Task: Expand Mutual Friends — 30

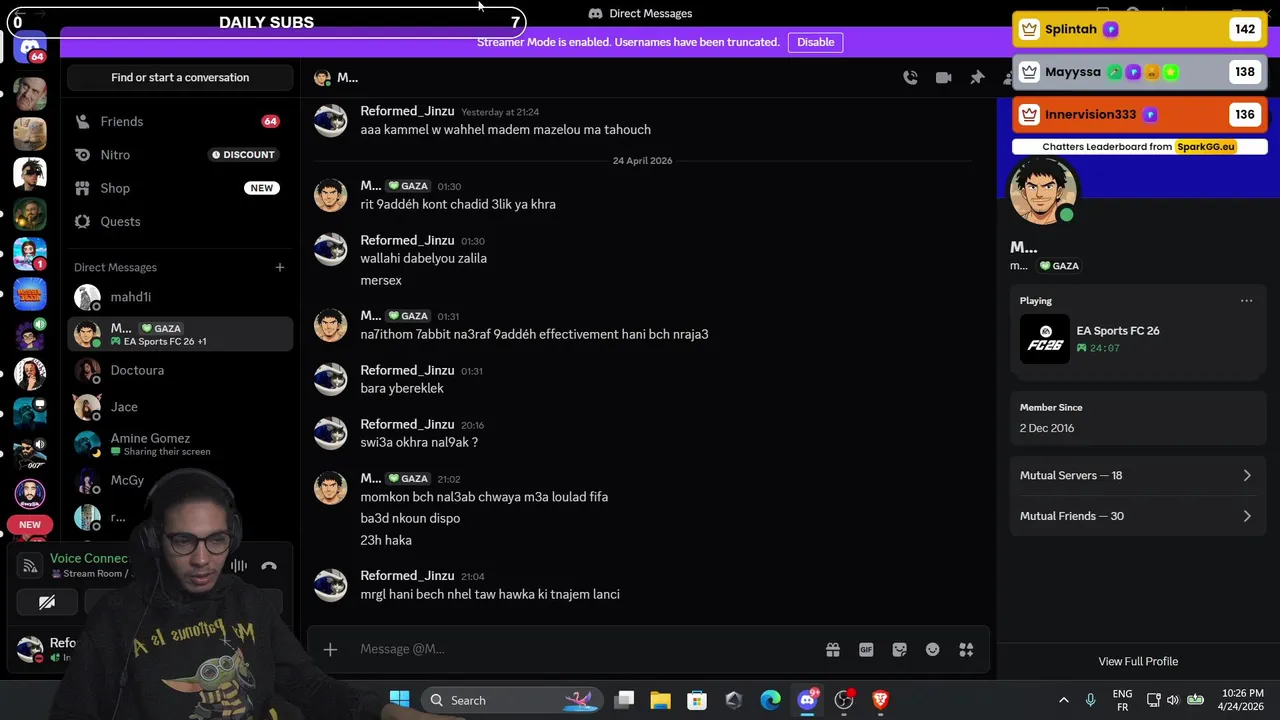Action: point(1138,516)
